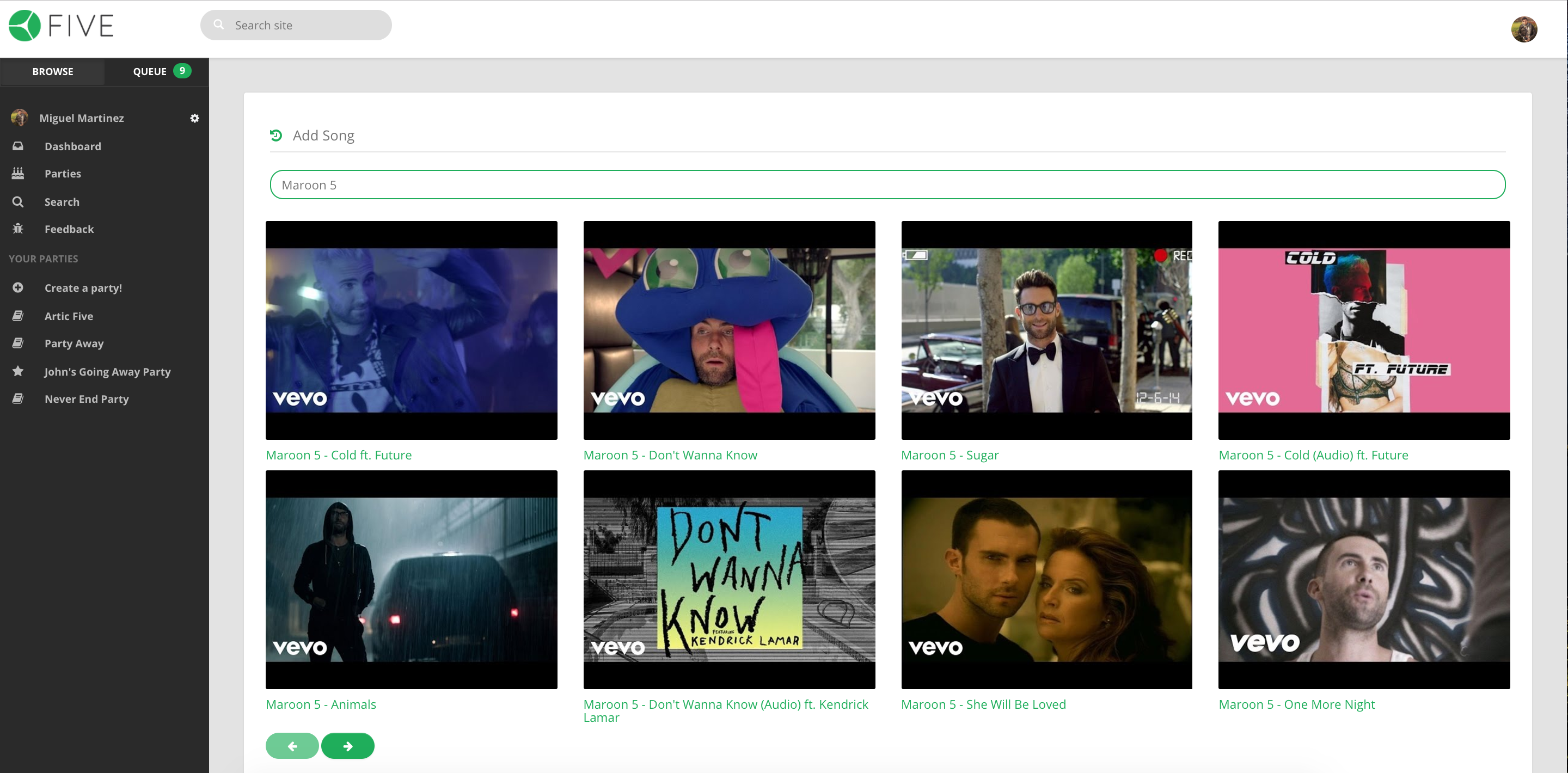Go to previous page of song results

click(292, 746)
